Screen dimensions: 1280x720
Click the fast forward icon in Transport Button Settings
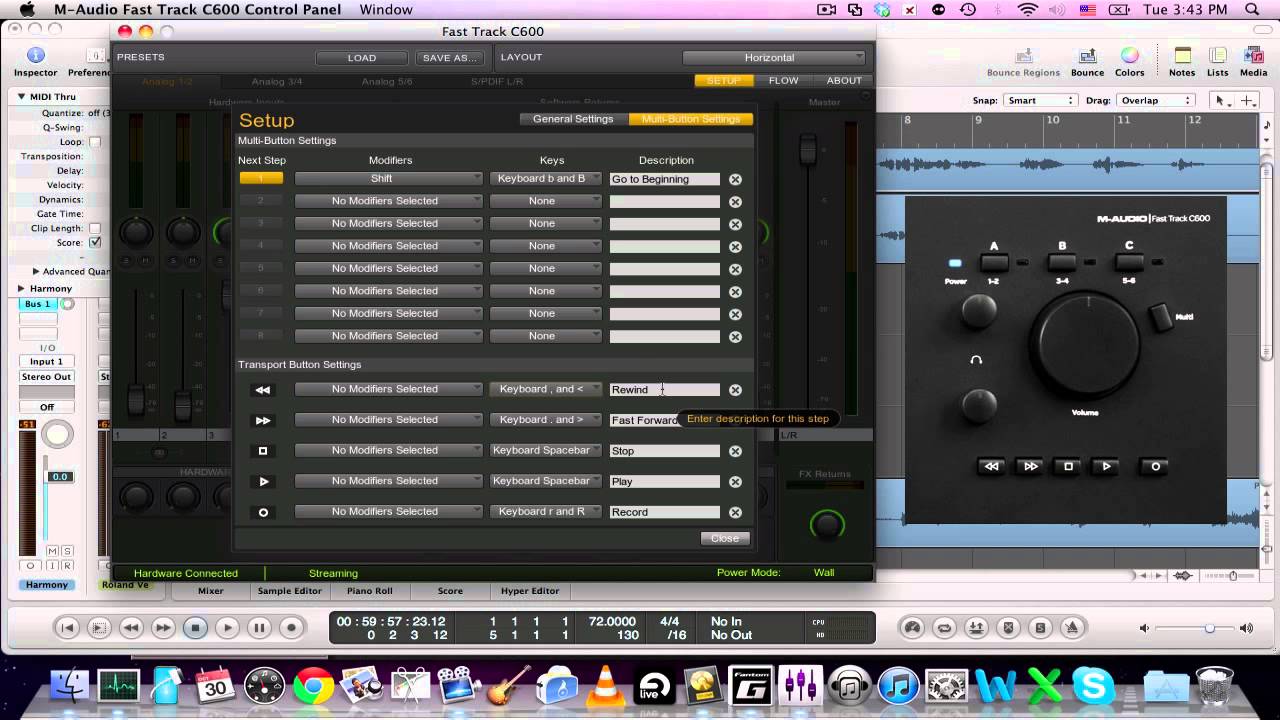coord(263,420)
